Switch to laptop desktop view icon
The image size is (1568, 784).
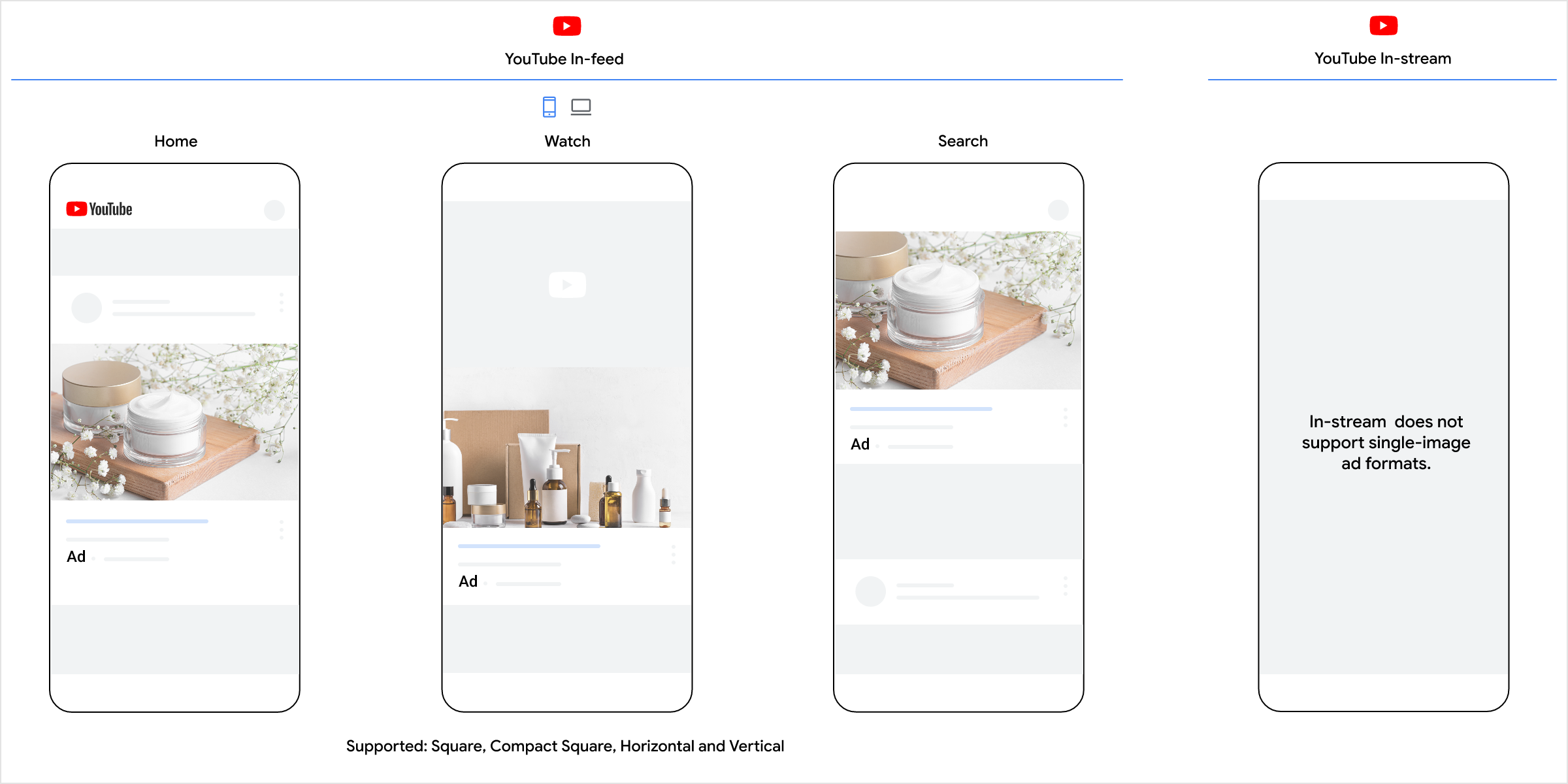click(x=581, y=106)
